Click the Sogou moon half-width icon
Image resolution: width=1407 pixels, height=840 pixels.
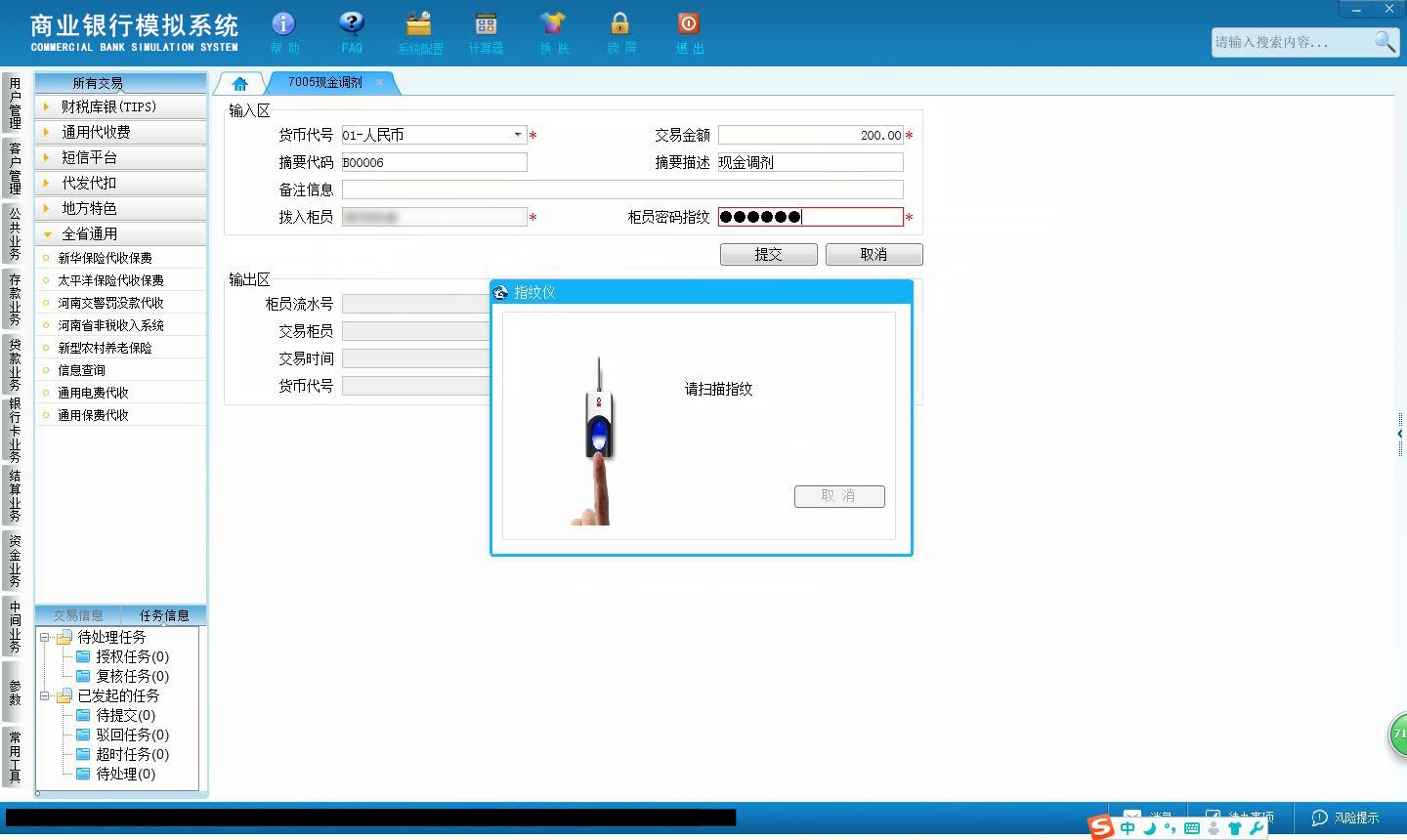coord(1151,828)
